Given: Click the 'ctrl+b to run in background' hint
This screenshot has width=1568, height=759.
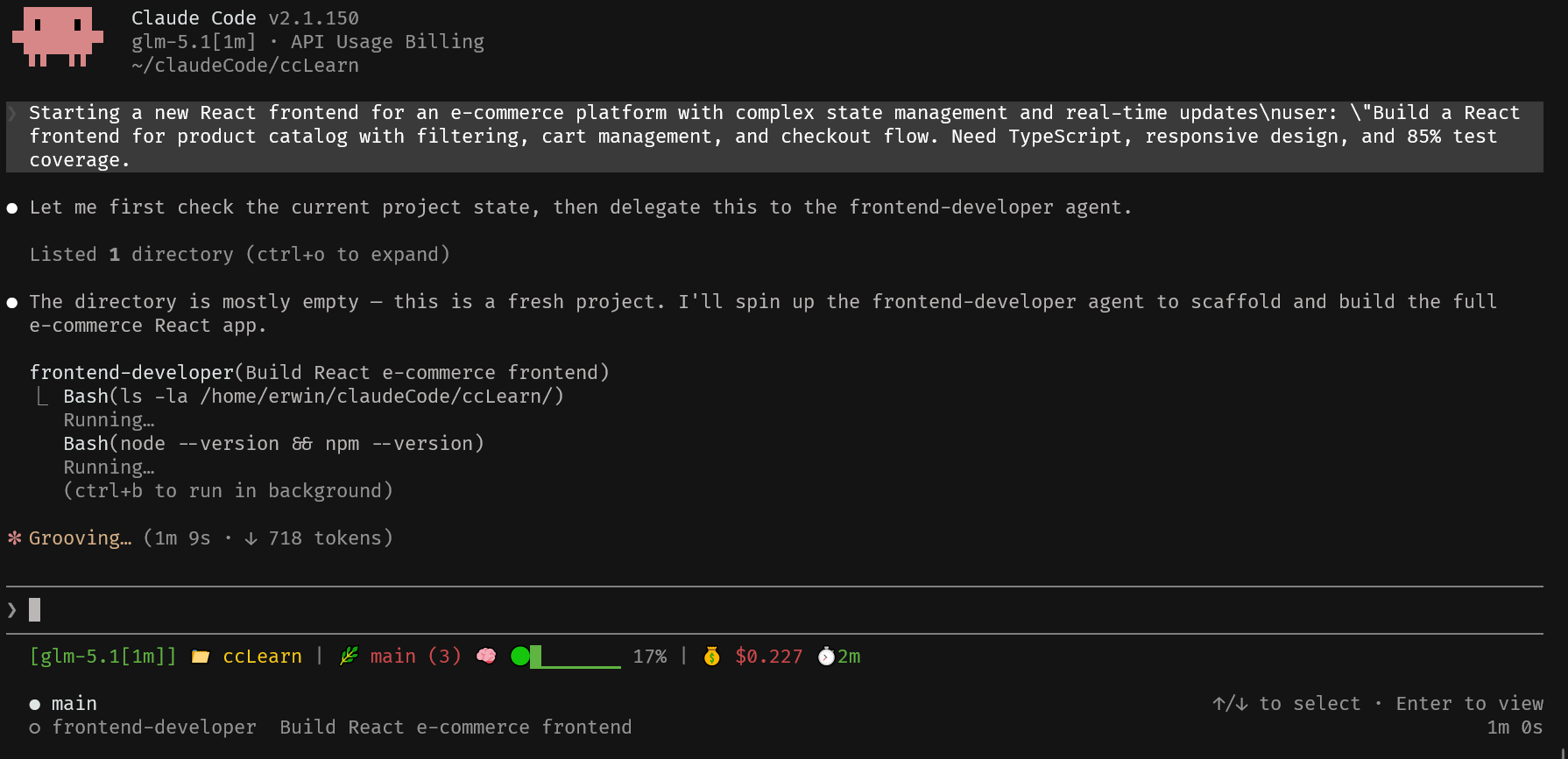Looking at the screenshot, I should click(x=228, y=491).
